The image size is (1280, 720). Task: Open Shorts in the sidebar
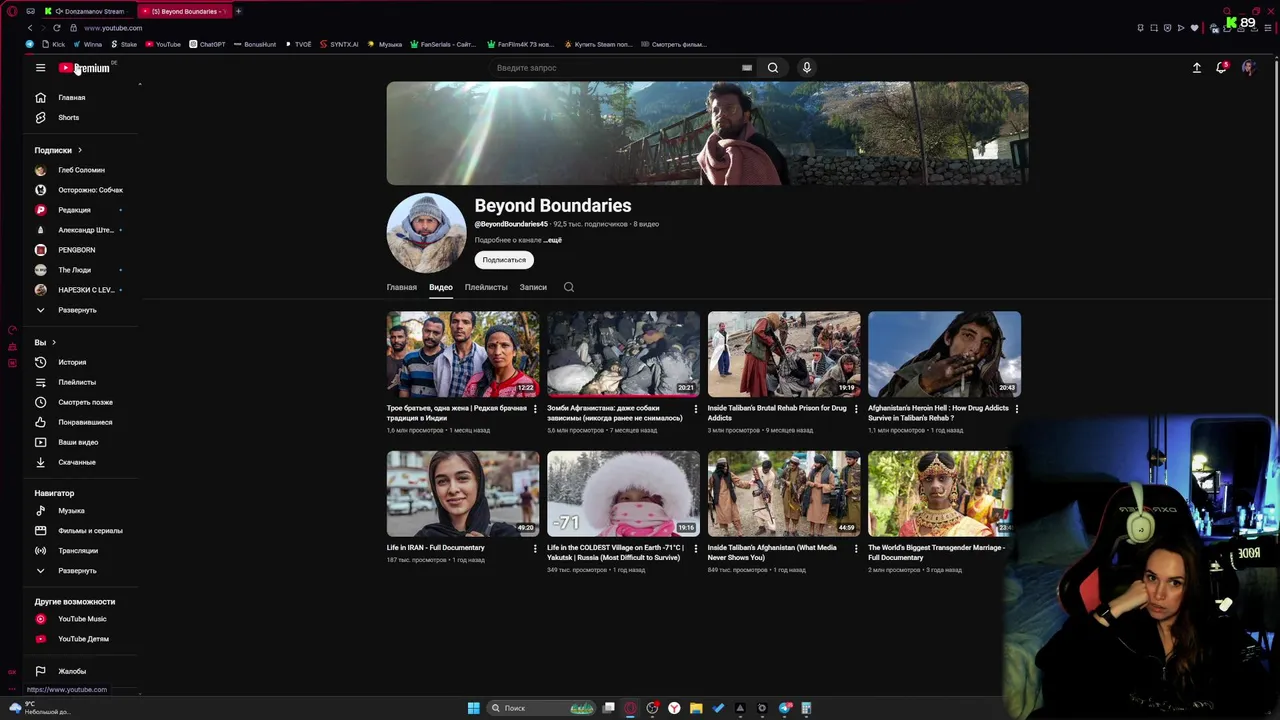click(70, 117)
